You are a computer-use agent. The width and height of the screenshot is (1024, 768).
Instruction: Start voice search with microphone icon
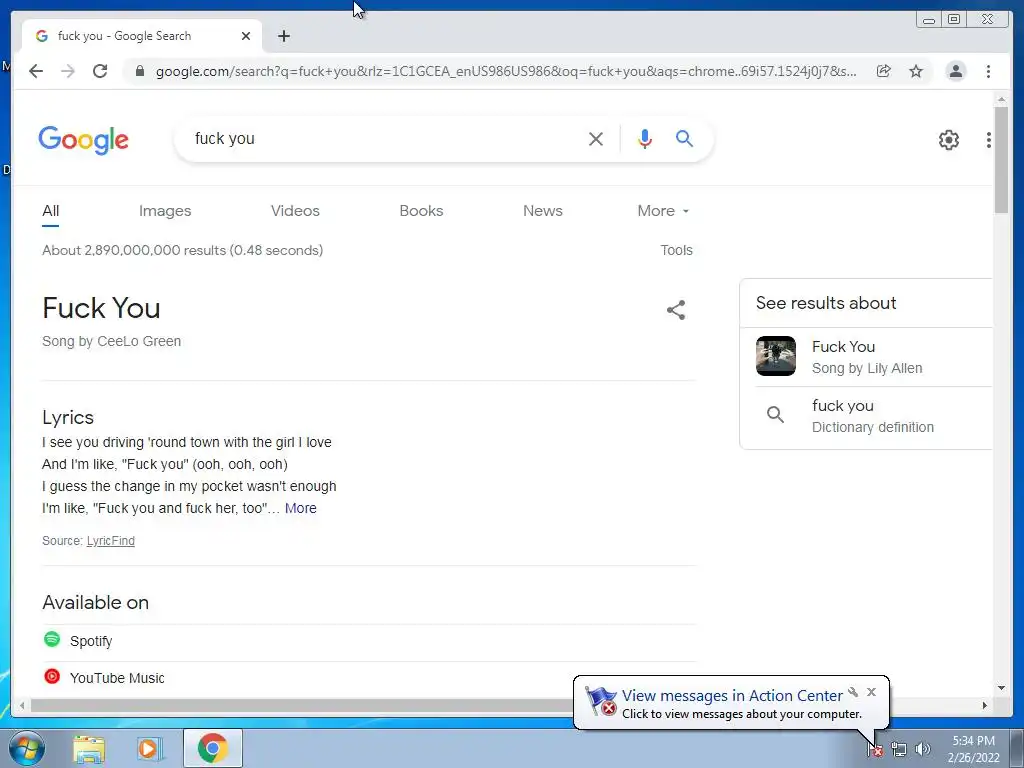coord(645,138)
